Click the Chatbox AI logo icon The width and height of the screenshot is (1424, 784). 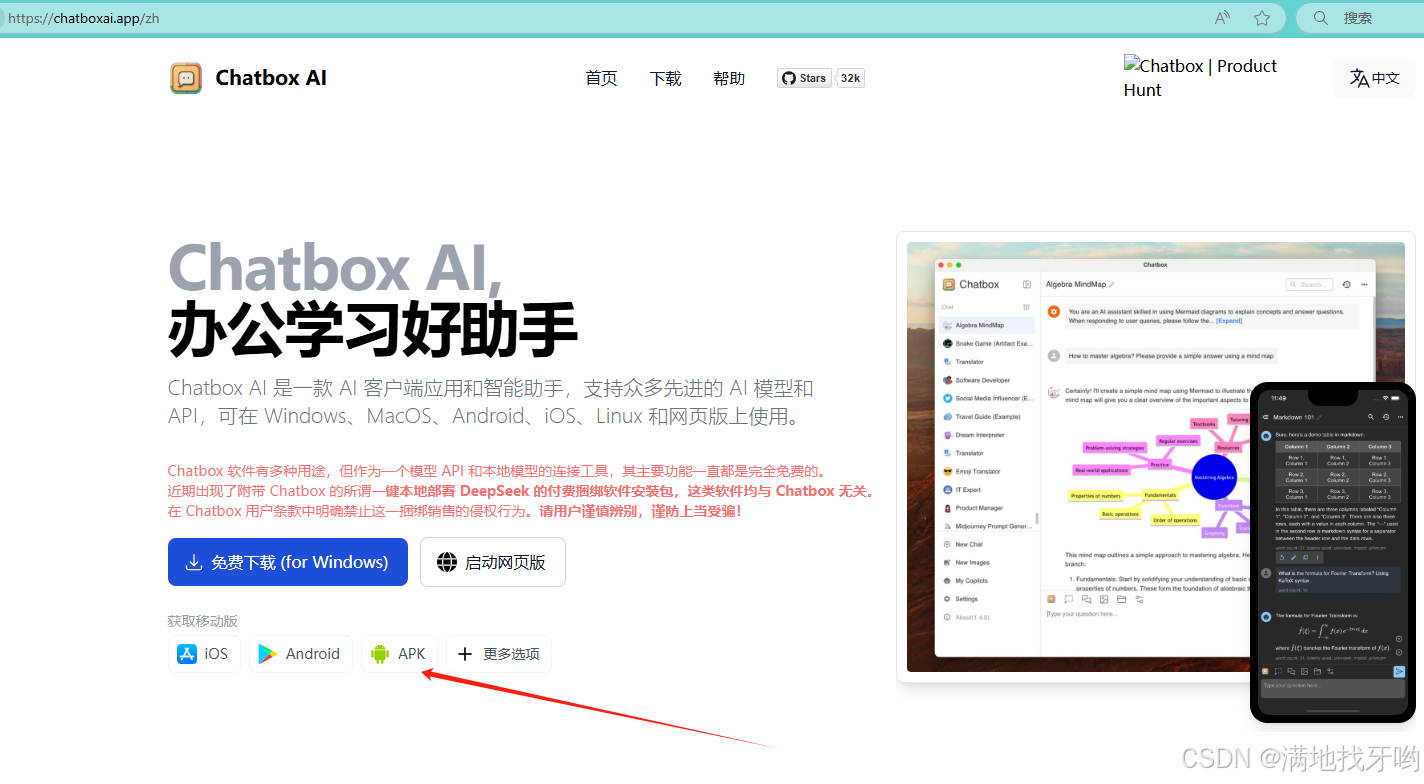[186, 78]
